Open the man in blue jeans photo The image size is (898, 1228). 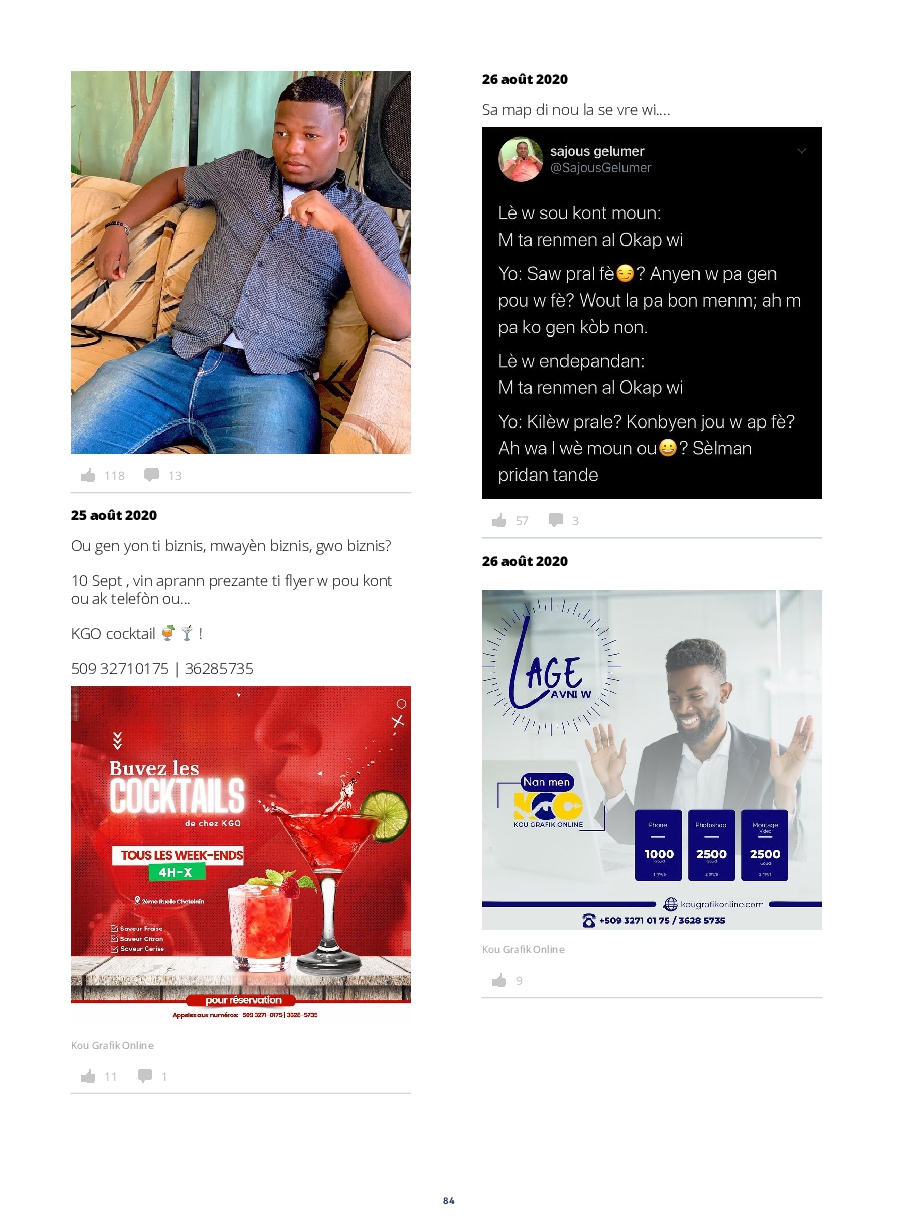(241, 262)
